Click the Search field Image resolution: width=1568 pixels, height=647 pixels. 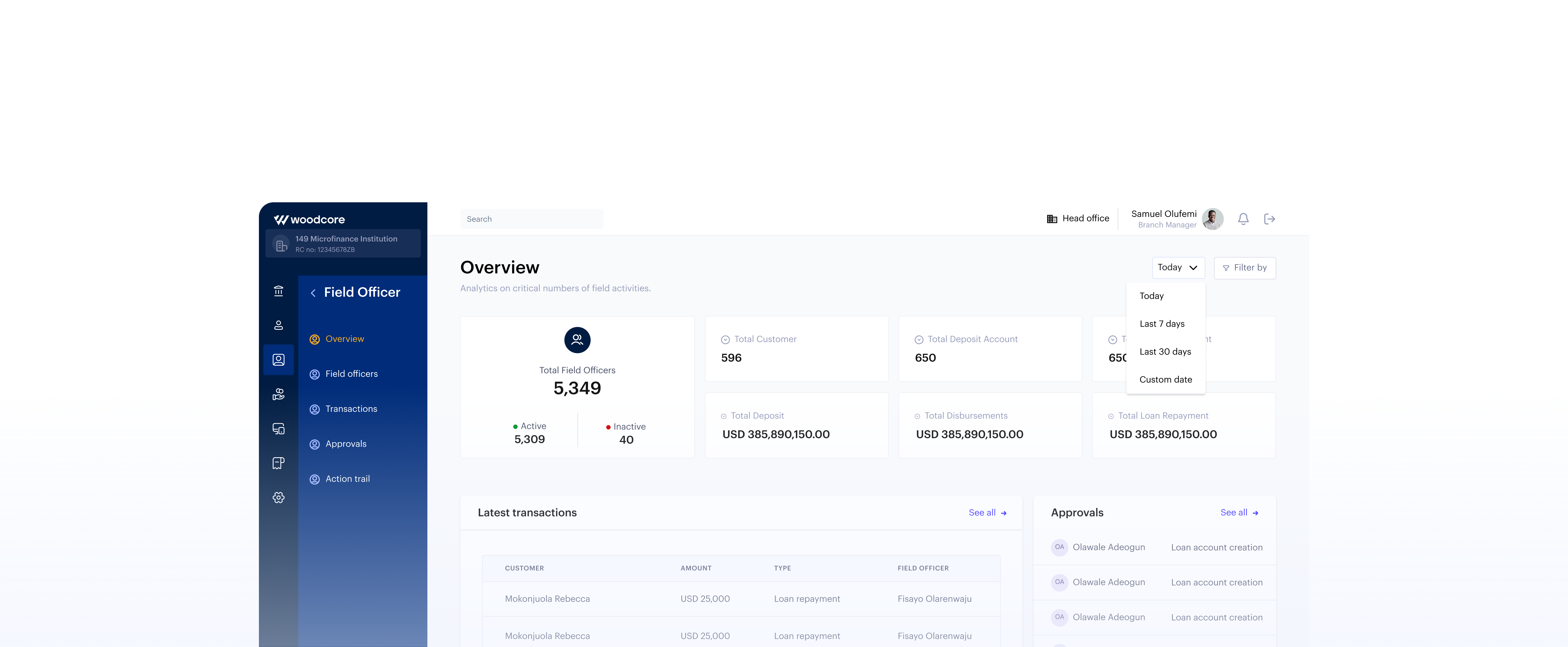(x=531, y=219)
